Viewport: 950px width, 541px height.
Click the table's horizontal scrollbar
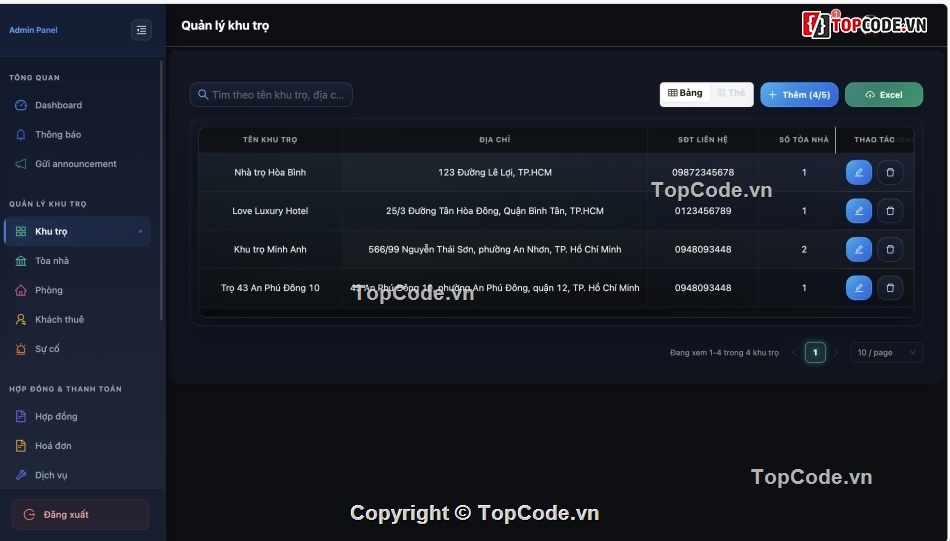(433, 313)
